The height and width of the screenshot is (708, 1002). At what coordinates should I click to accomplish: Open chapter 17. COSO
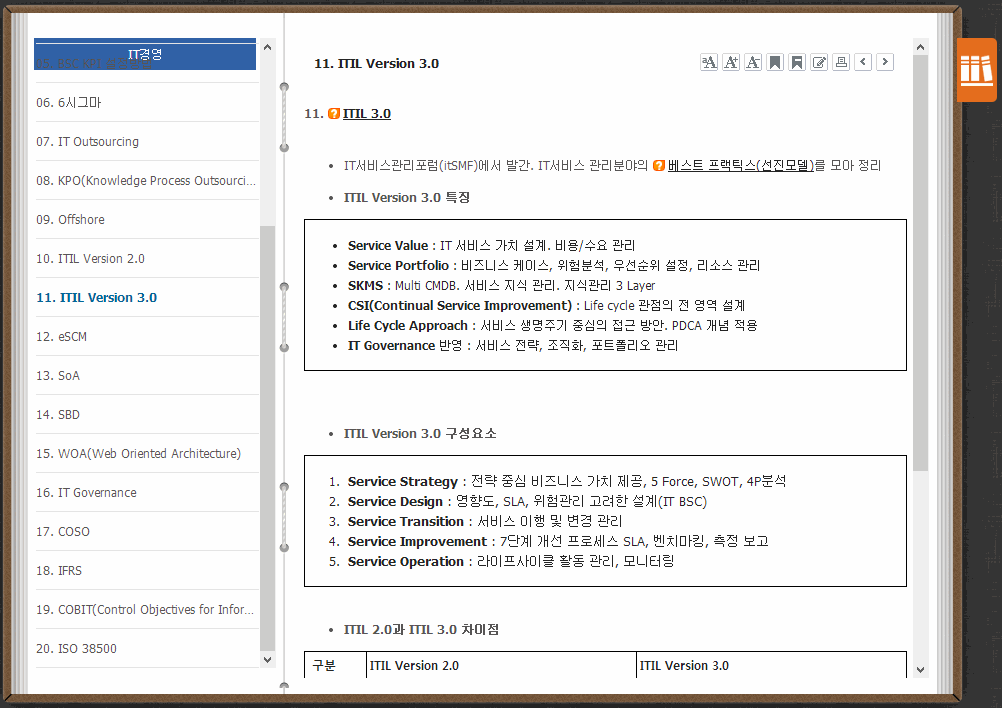[147, 531]
